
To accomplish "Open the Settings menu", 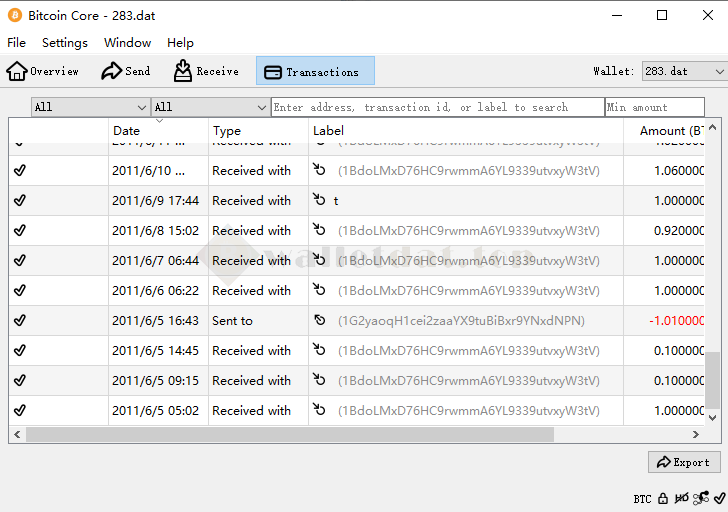I will point(65,43).
